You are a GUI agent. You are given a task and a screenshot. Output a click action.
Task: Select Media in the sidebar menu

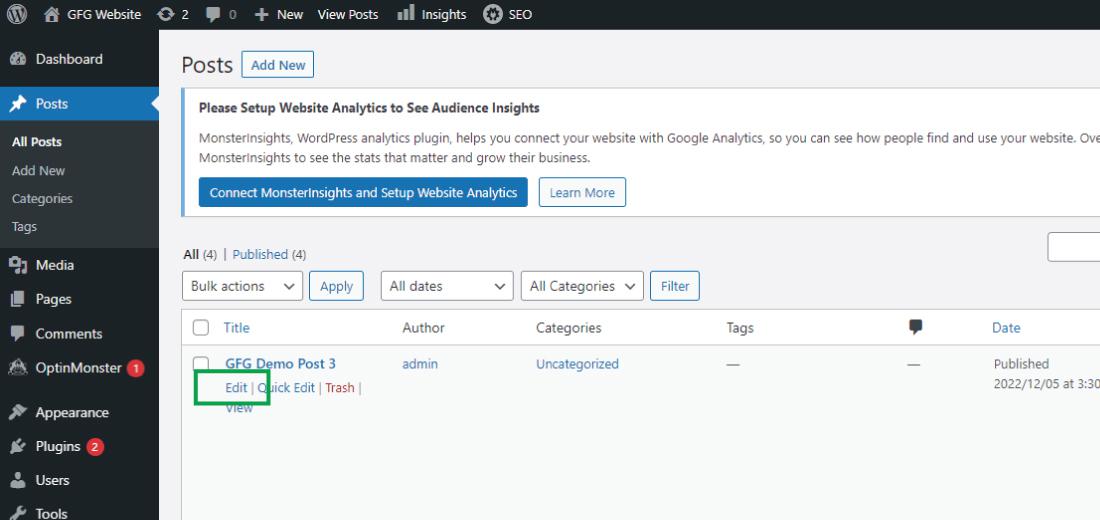click(54, 265)
